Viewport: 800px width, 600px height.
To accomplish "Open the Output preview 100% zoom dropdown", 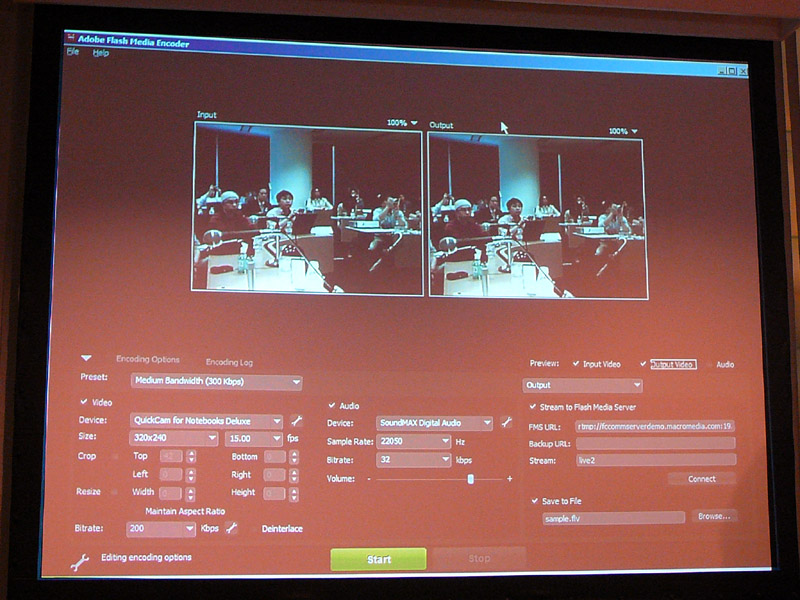I will [x=623, y=131].
